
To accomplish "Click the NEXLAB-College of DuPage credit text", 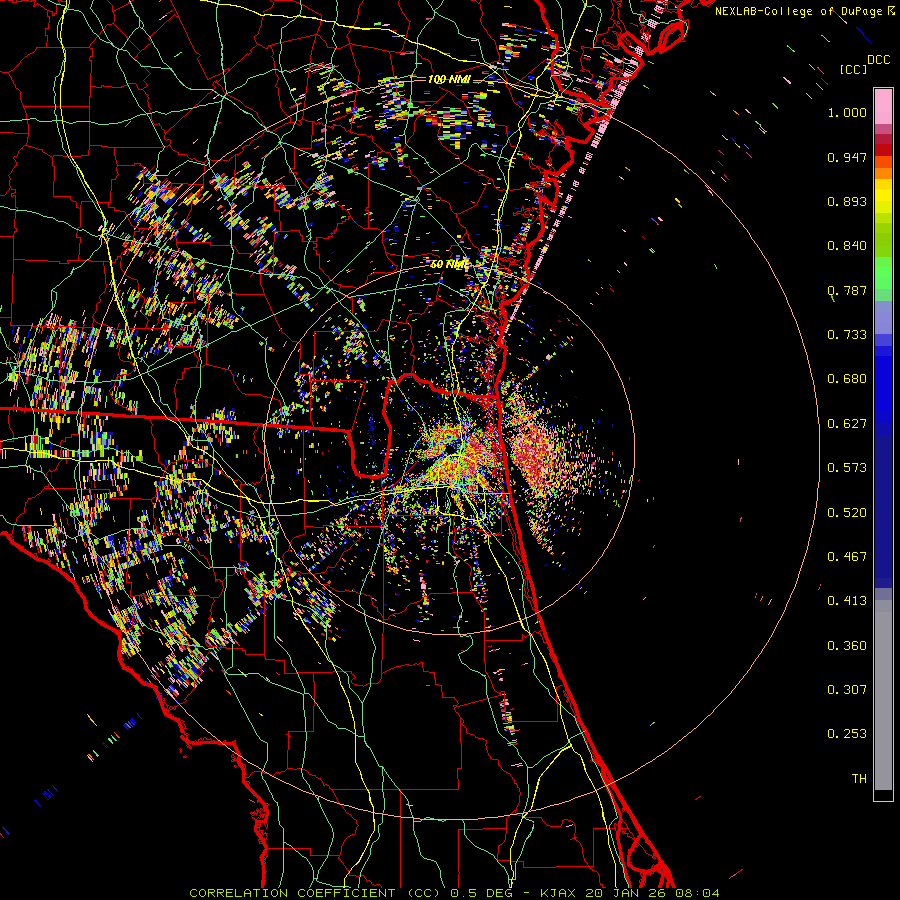I will pyautogui.click(x=800, y=11).
